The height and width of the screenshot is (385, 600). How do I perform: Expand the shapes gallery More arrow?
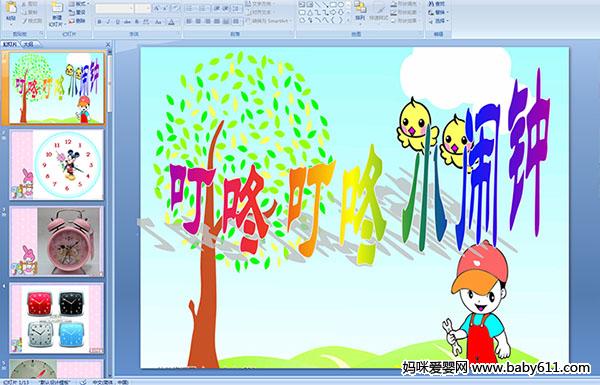tap(348, 20)
